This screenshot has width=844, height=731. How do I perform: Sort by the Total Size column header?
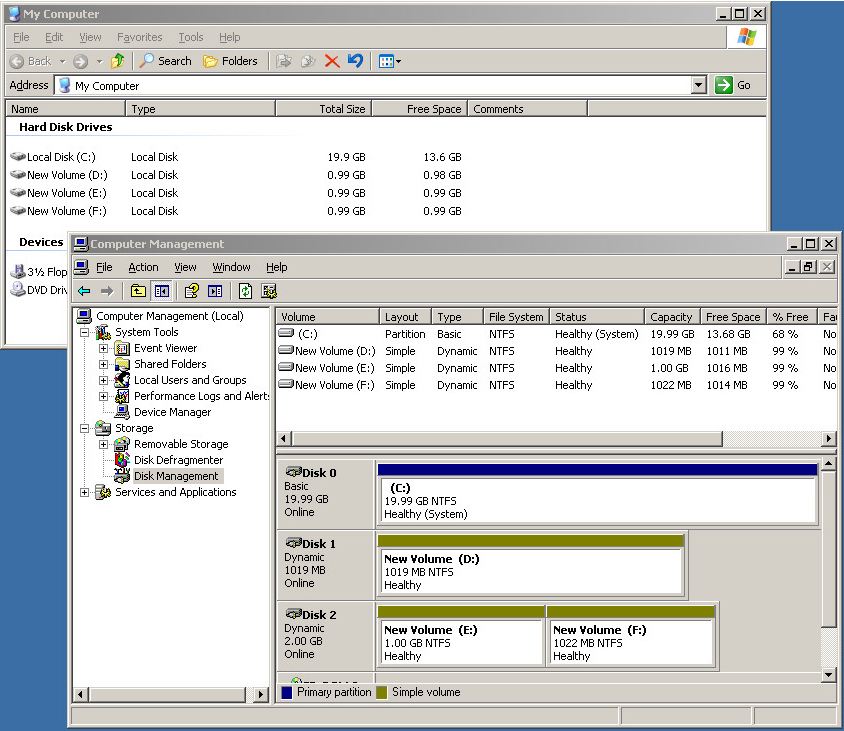(323, 109)
